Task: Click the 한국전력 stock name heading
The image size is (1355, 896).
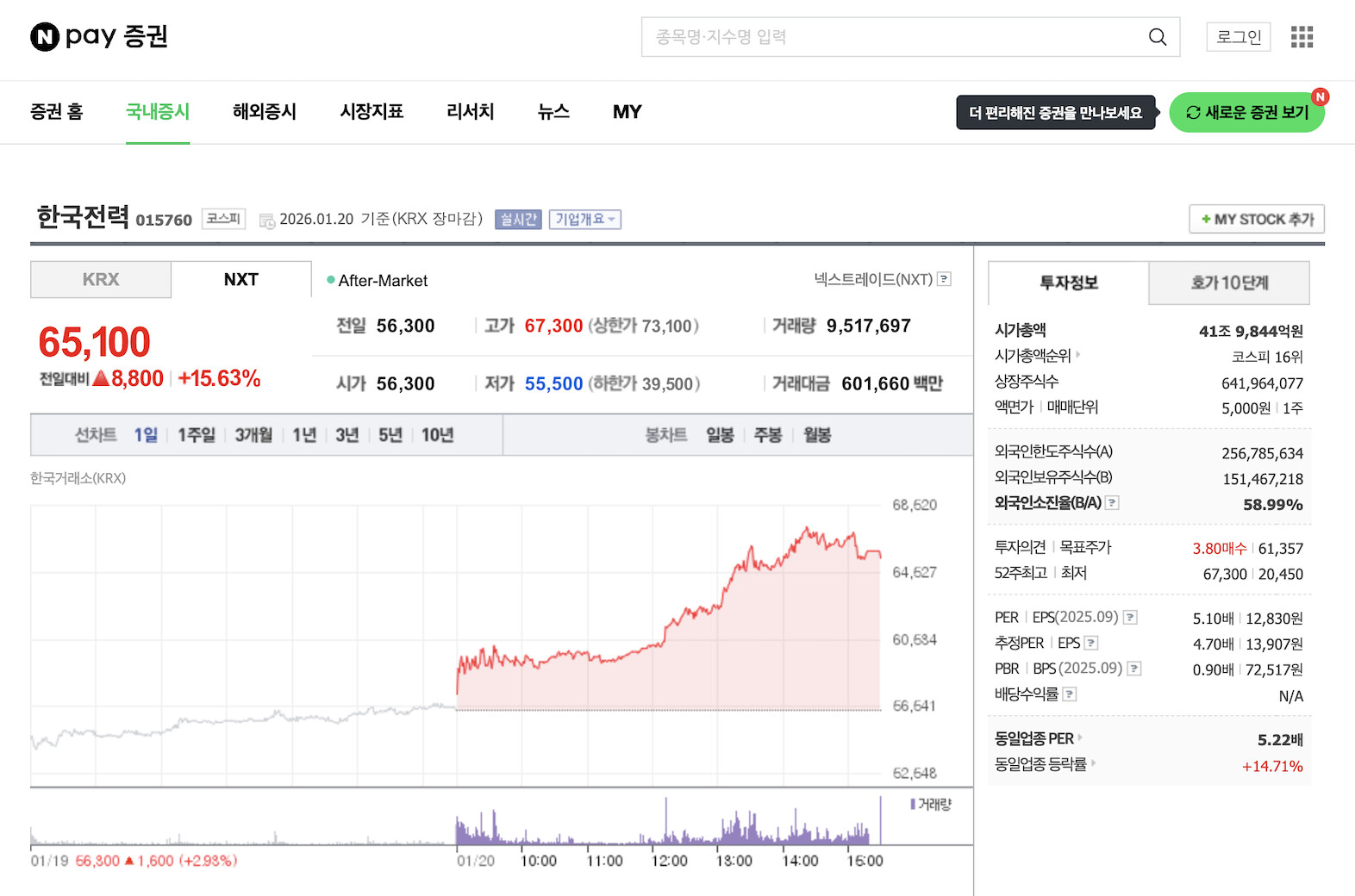Action: (x=83, y=217)
